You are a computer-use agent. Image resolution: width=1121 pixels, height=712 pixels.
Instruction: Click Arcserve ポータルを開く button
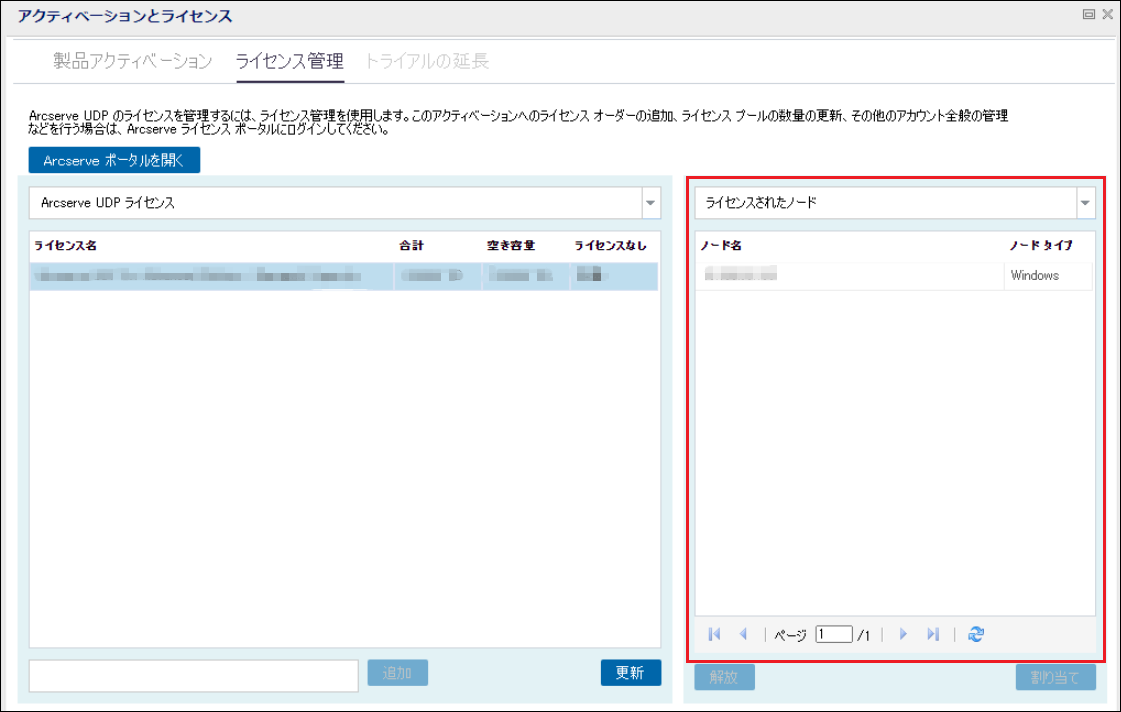114,160
